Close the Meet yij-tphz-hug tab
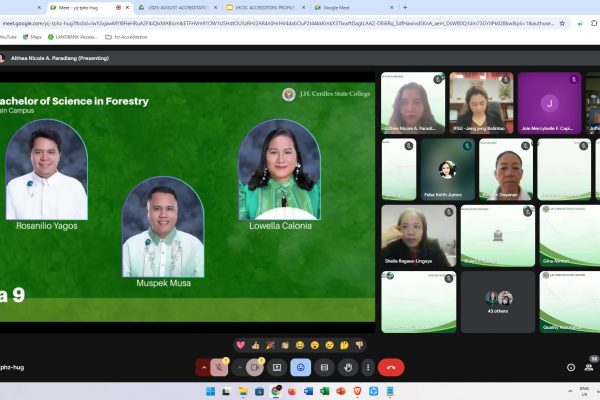 (x=127, y=7)
